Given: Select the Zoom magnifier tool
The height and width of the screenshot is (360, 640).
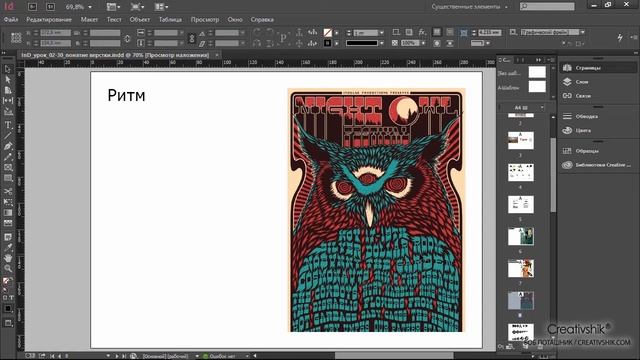Looking at the screenshot, I should [8, 269].
